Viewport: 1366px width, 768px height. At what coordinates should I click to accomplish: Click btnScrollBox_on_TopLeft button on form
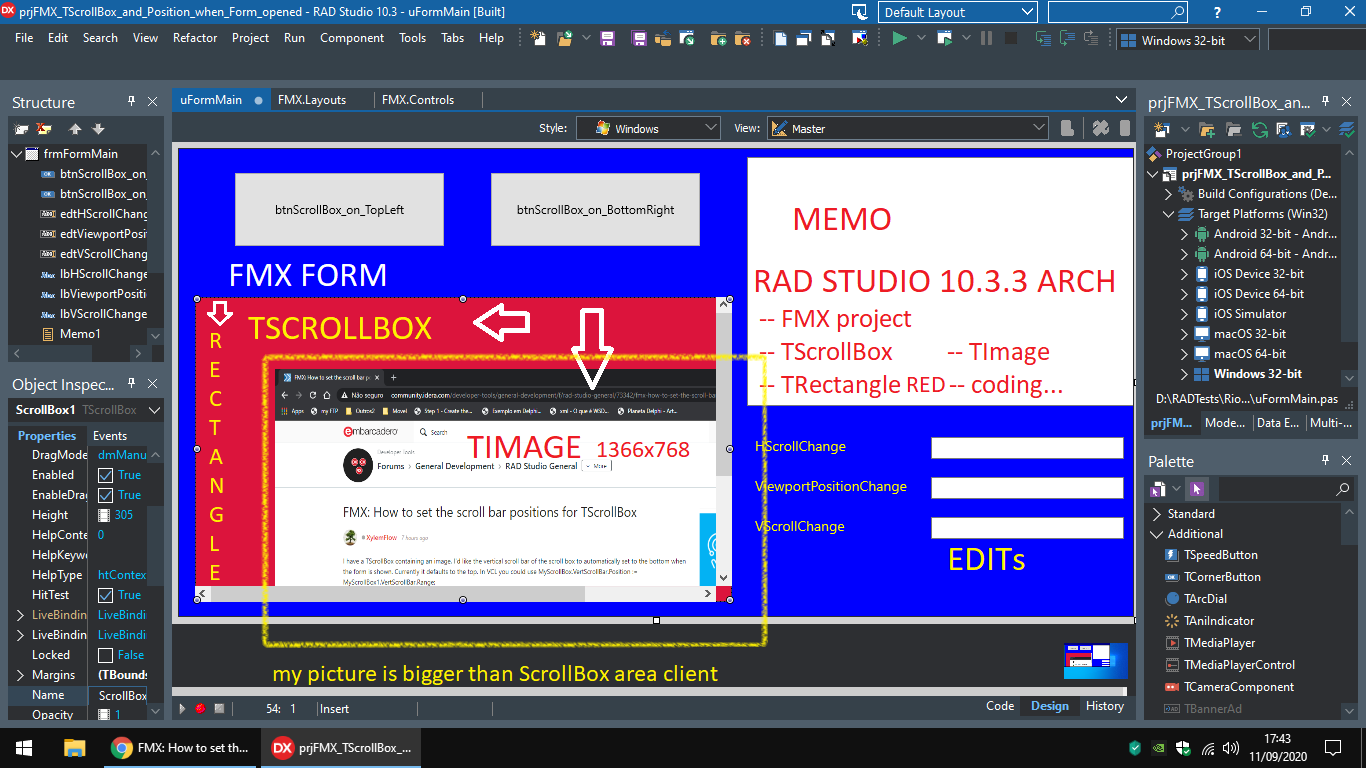[339, 210]
